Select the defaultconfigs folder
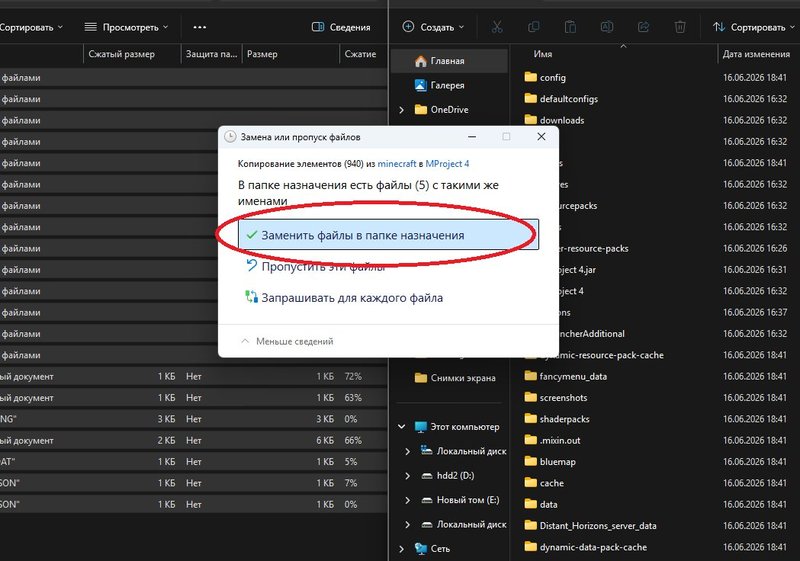800x561 pixels. [561, 99]
